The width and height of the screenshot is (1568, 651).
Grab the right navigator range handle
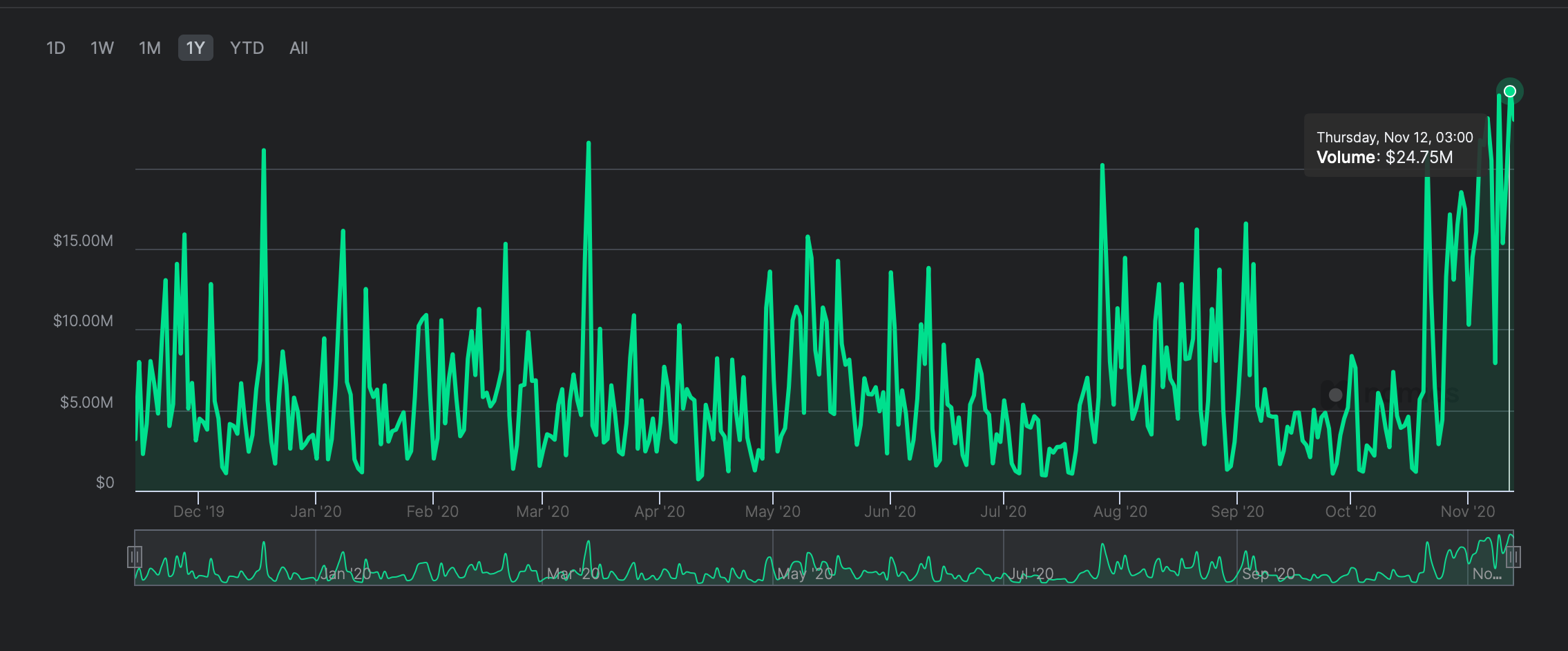pyautogui.click(x=1513, y=556)
